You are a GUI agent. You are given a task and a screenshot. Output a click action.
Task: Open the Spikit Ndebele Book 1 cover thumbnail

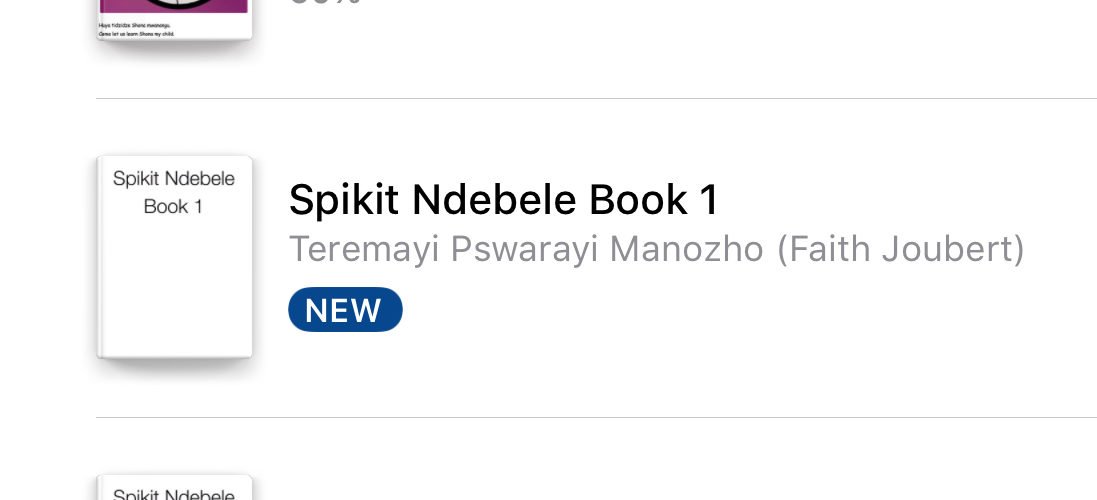pyautogui.click(x=174, y=256)
